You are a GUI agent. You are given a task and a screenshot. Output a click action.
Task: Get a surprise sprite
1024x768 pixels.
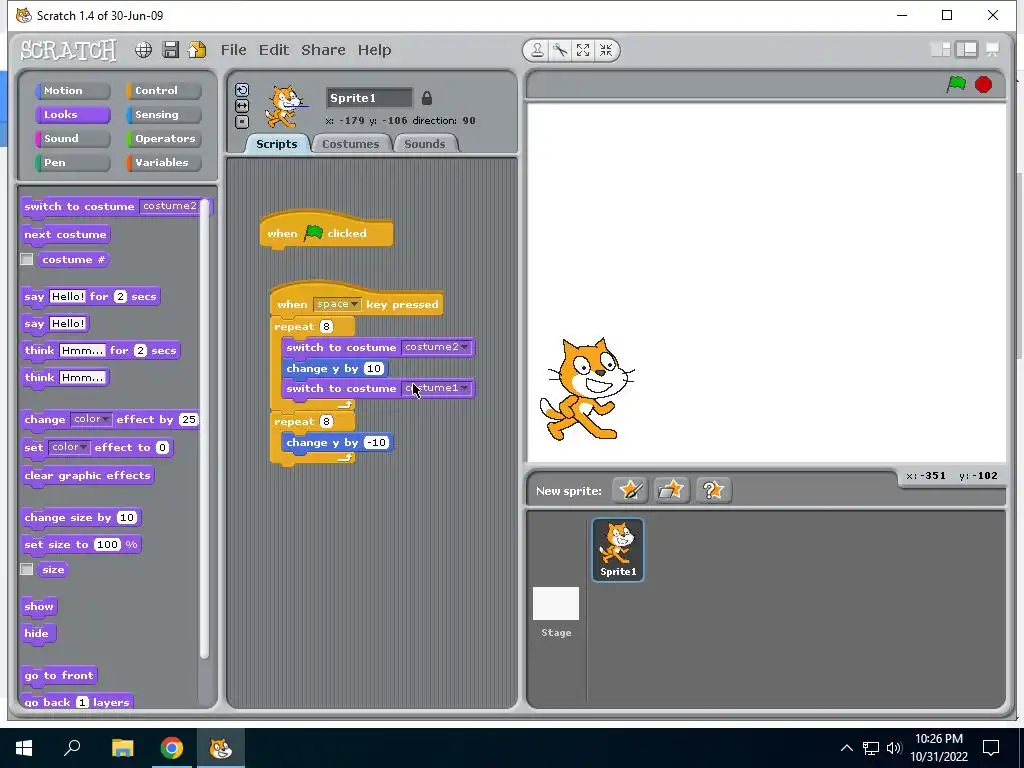click(712, 490)
